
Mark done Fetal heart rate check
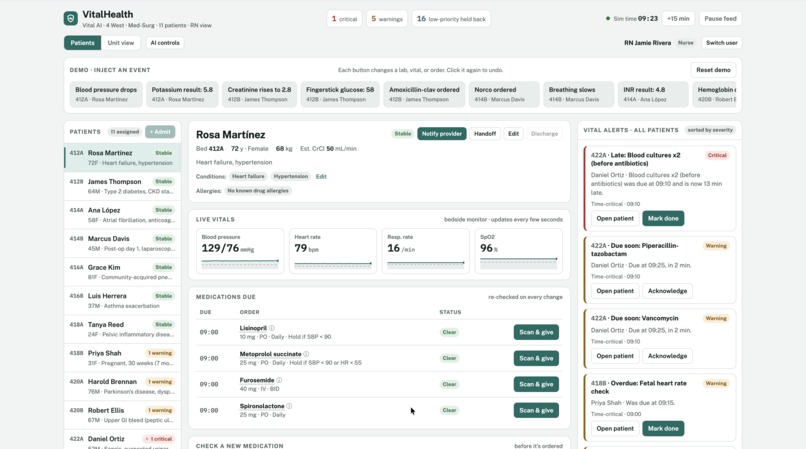point(663,428)
